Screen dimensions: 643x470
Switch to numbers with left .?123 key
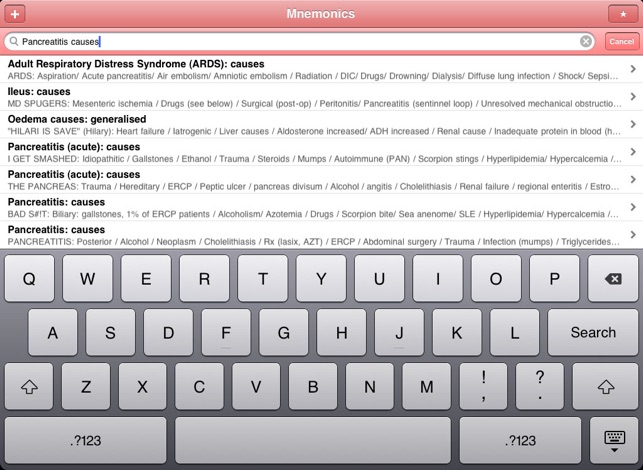pyautogui.click(x=86, y=440)
